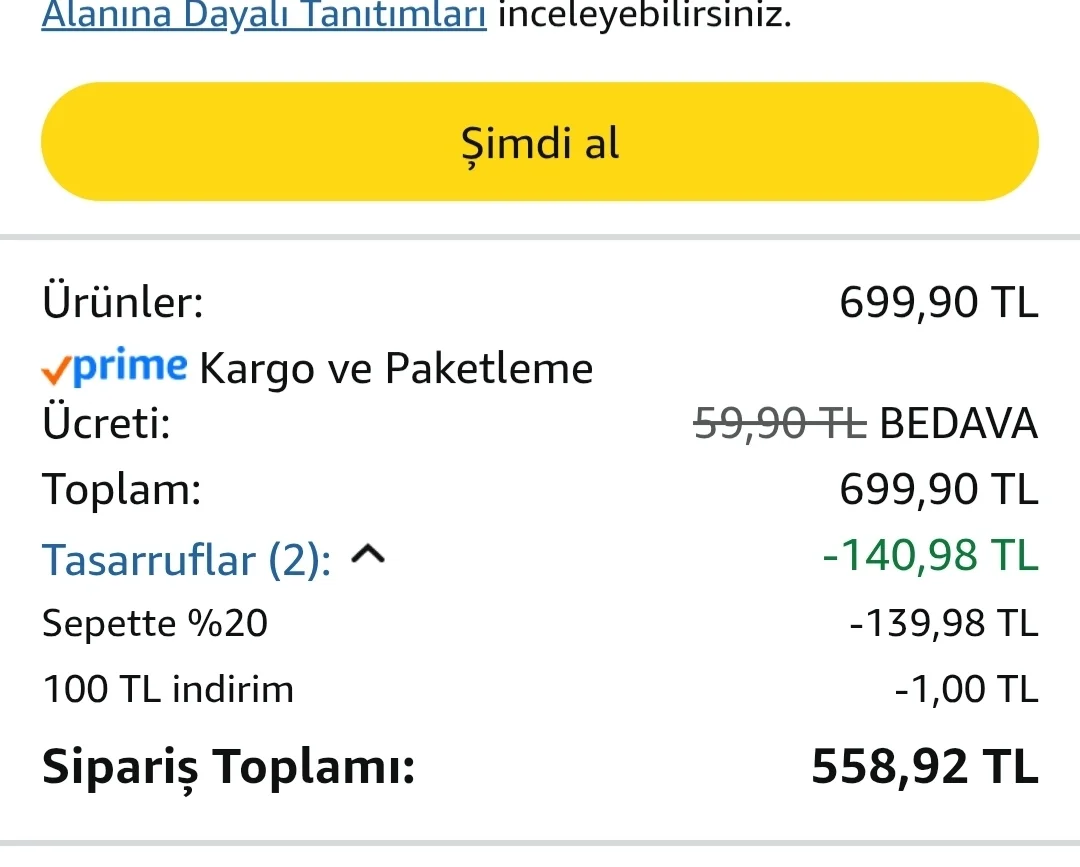Tap the yellow Şimdi al button
This screenshot has width=1080, height=867.
tap(539, 142)
